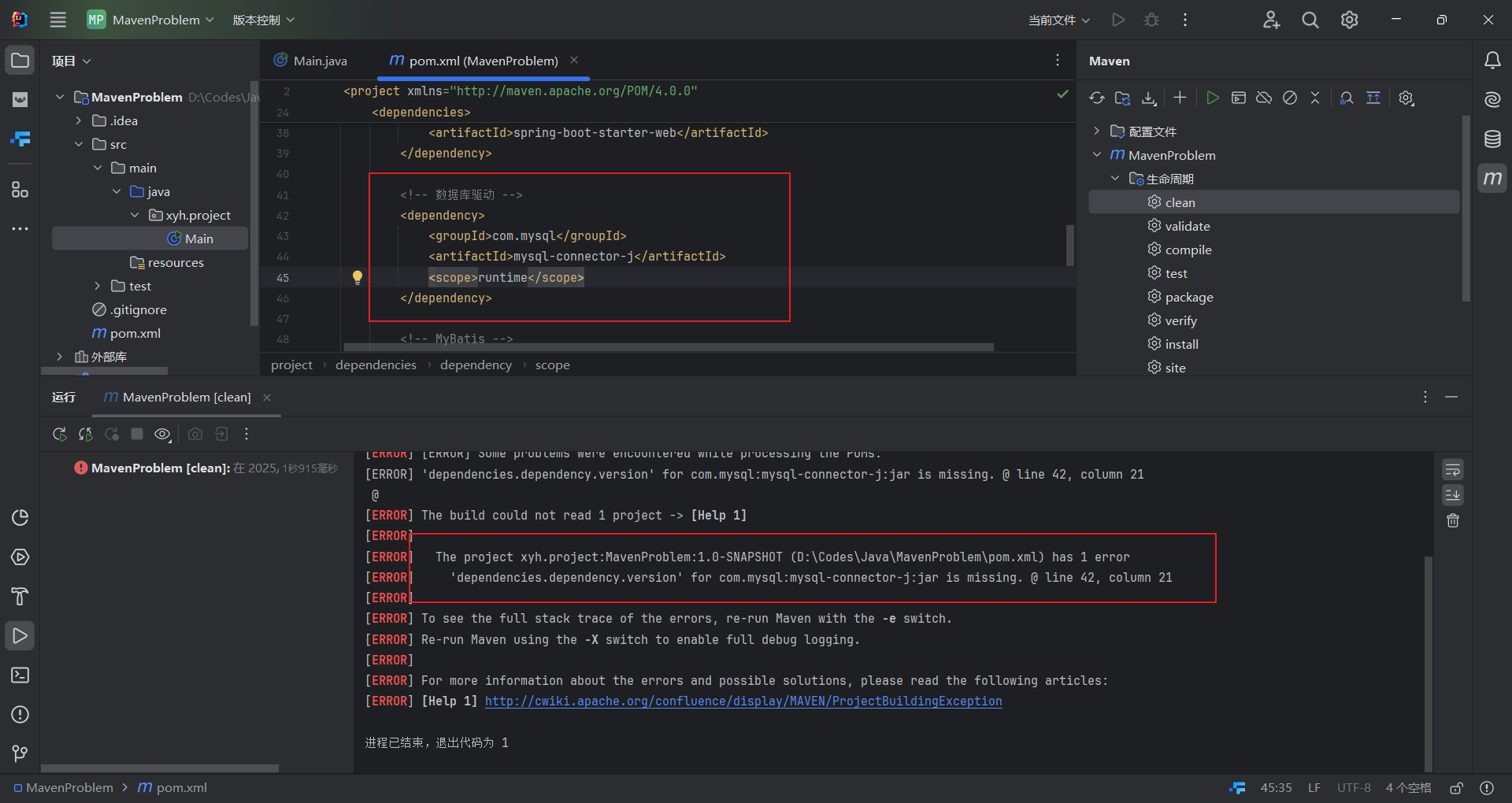Select compile lifecycle goal
The height and width of the screenshot is (803, 1512).
coord(1188,250)
